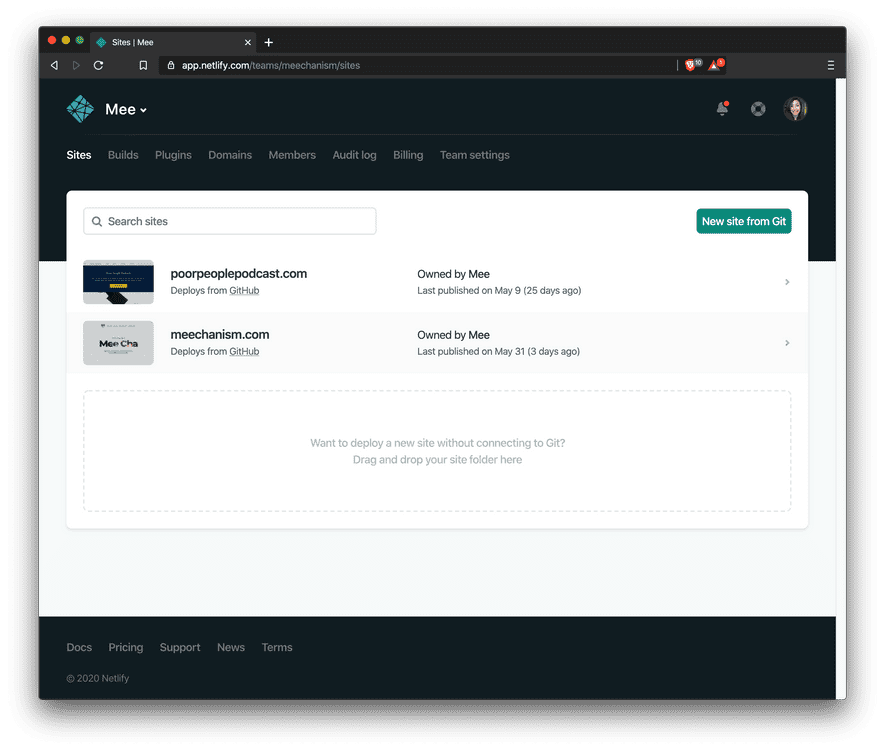
Task: Click the bookmark icon in the address bar
Action: coord(143,64)
